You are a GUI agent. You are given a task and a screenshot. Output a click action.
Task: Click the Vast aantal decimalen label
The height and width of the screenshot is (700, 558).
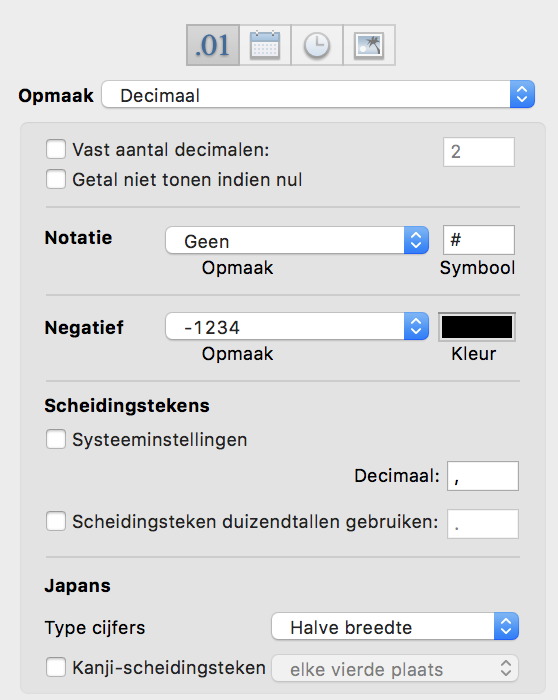pyautogui.click(x=171, y=150)
